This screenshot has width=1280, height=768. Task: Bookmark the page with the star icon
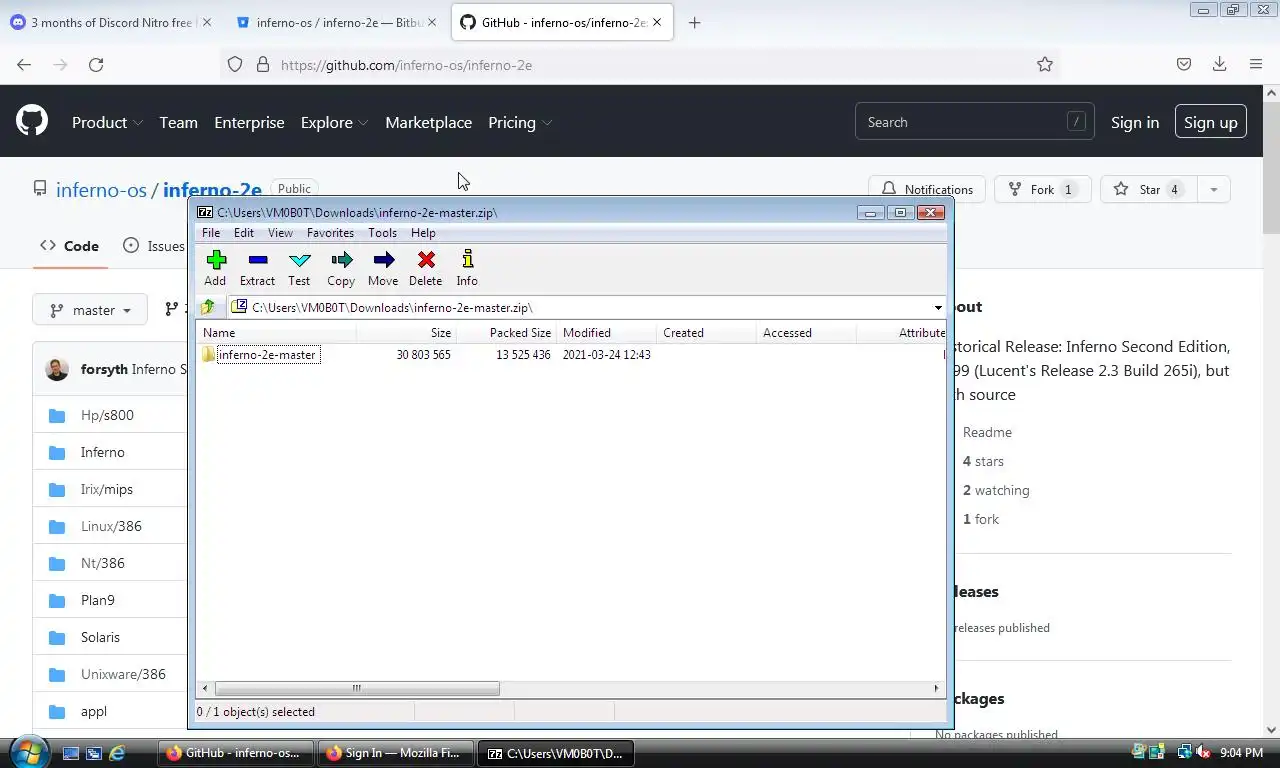(1045, 64)
